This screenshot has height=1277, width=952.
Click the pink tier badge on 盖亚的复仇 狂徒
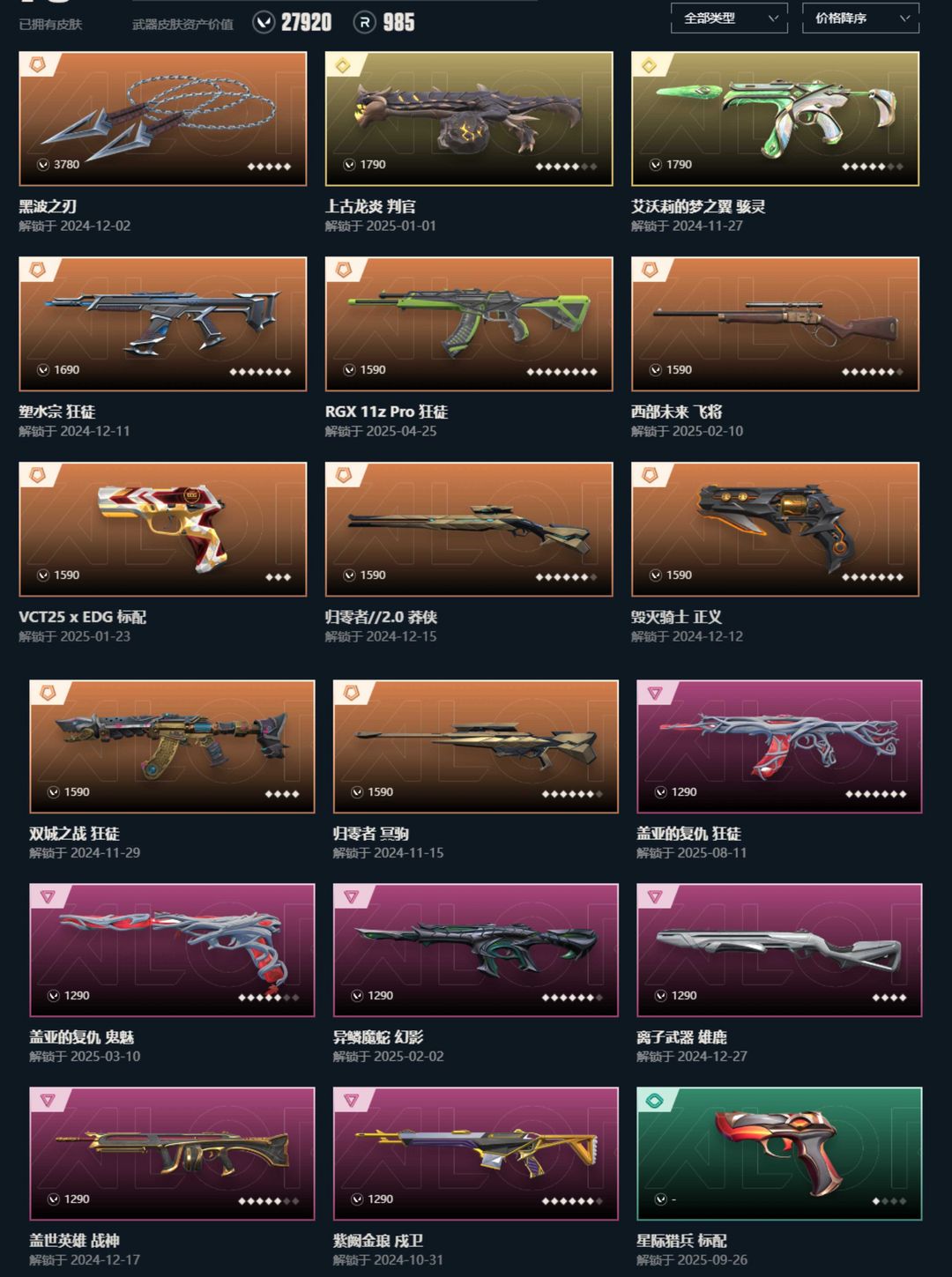(655, 693)
